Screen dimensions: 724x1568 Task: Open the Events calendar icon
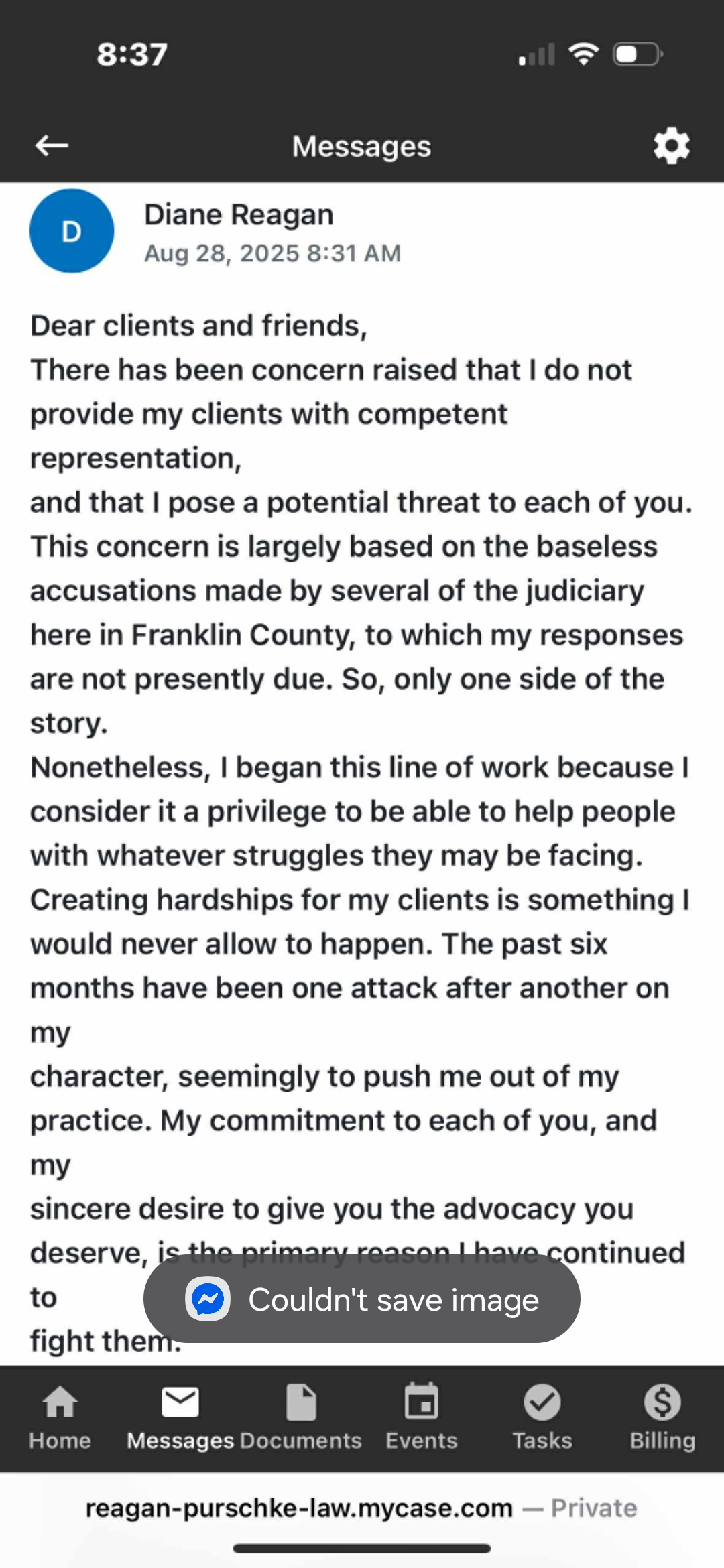pyautogui.click(x=422, y=1402)
